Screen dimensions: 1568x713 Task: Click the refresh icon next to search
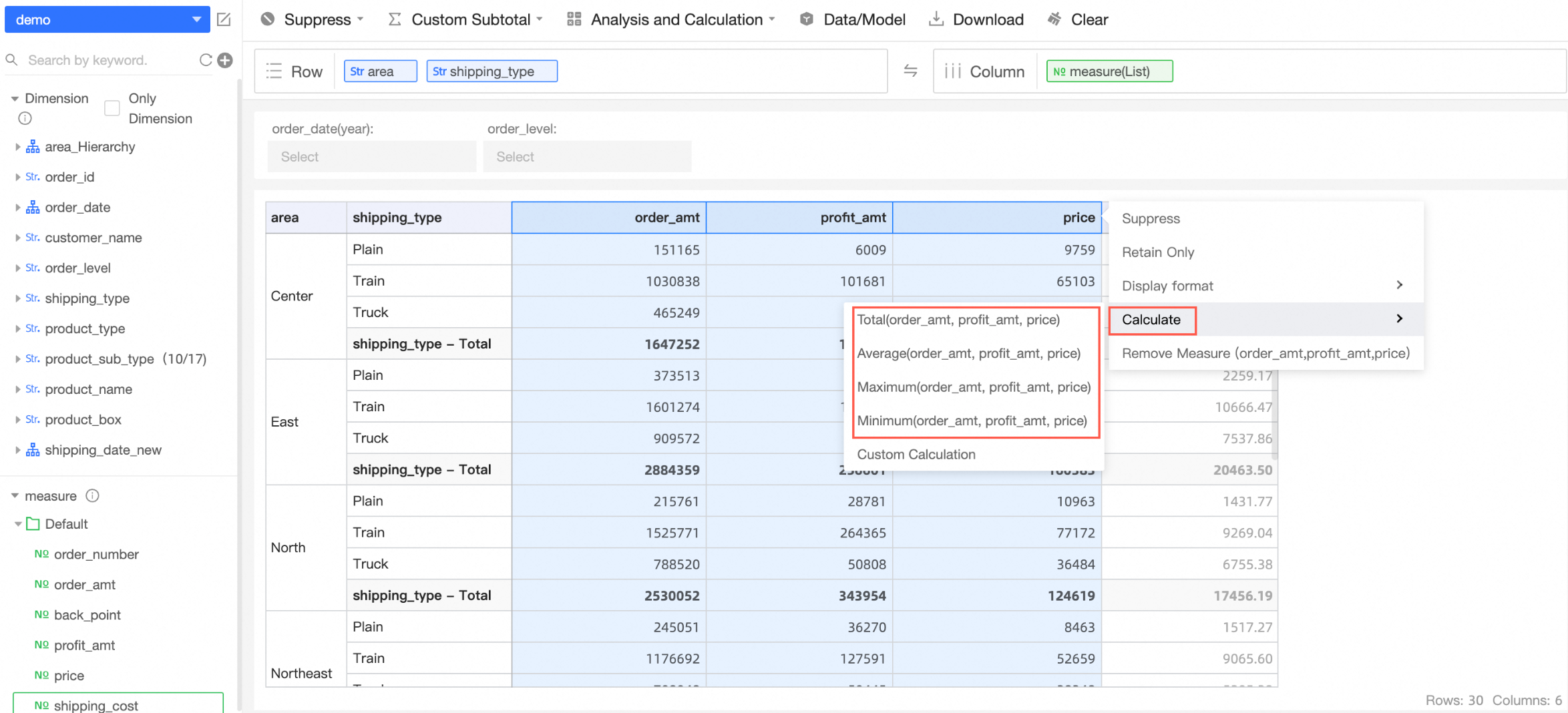(206, 60)
